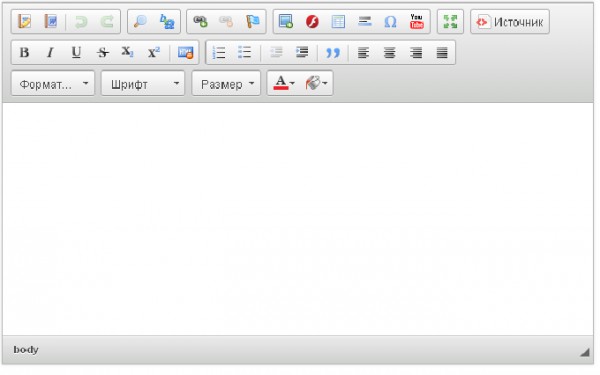The height and width of the screenshot is (375, 600).
Task: Open the Шрифт font dropdown
Action: pyautogui.click(x=143, y=83)
